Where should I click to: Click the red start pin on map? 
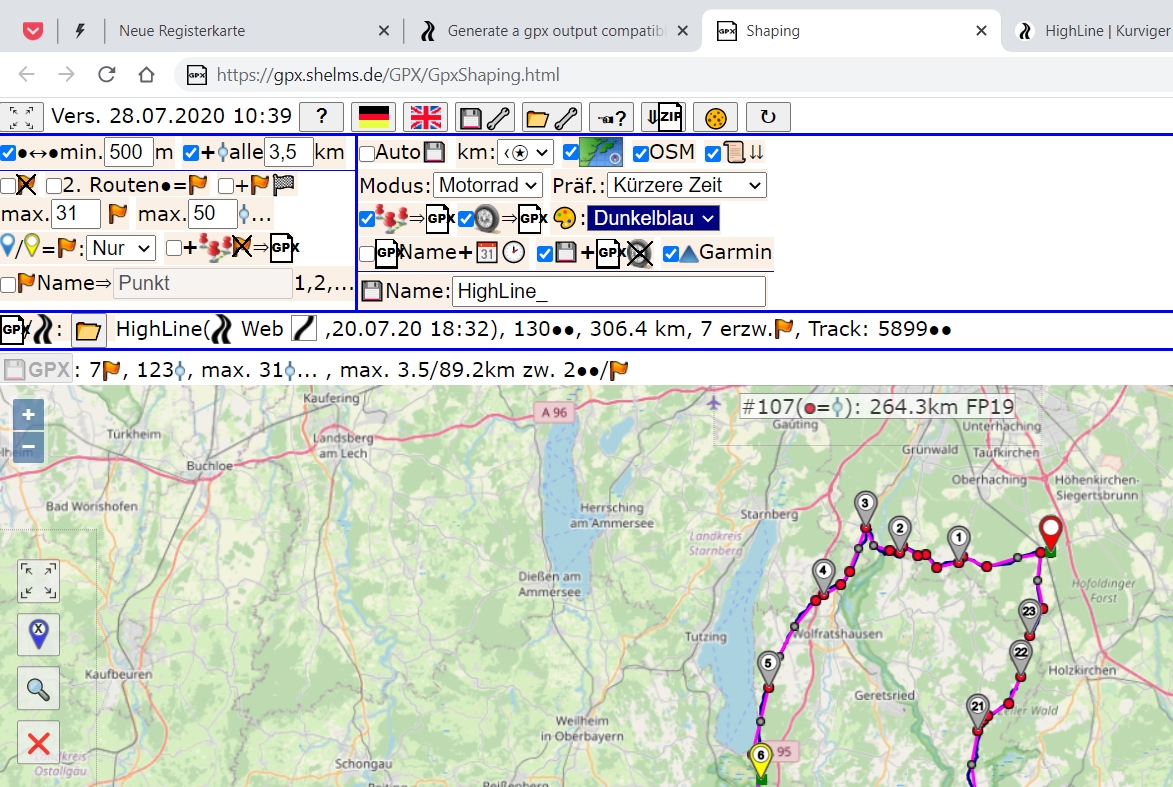(1051, 535)
